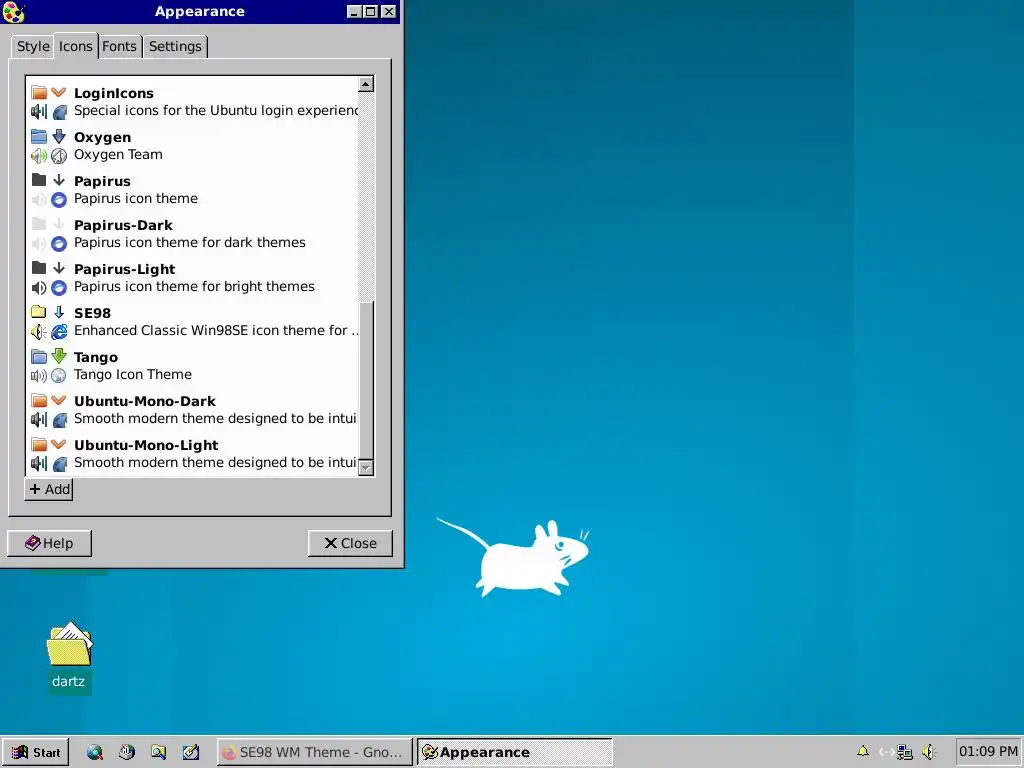Click the Close button in the dialog
The height and width of the screenshot is (768, 1024).
[x=350, y=543]
